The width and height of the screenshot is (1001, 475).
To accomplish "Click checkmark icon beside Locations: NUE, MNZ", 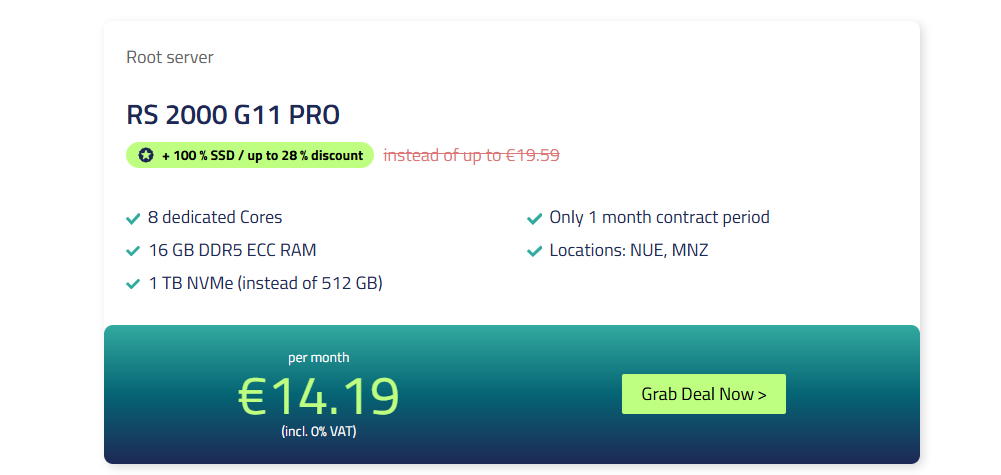I will coord(534,251).
